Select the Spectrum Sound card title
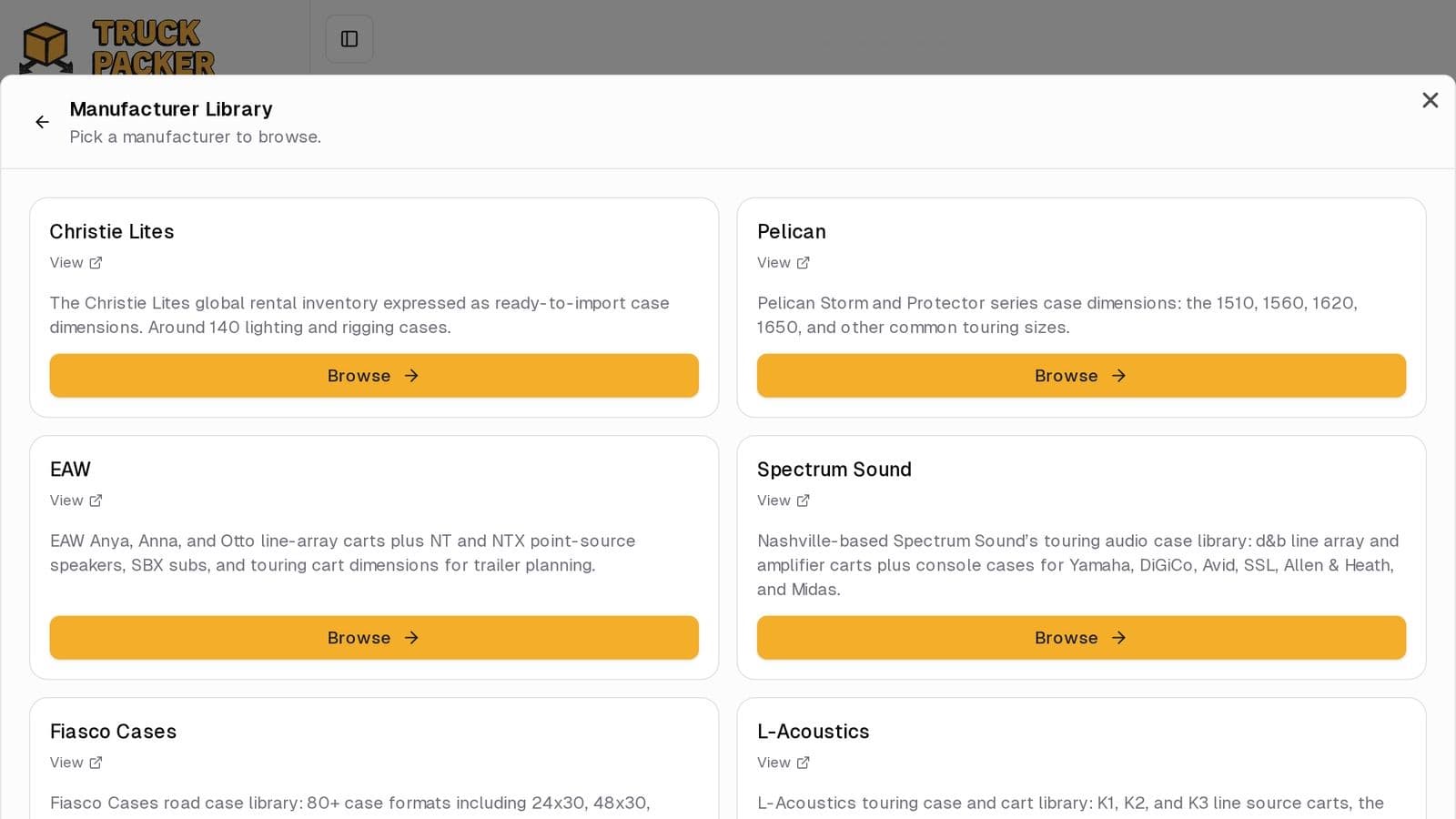 (x=834, y=470)
